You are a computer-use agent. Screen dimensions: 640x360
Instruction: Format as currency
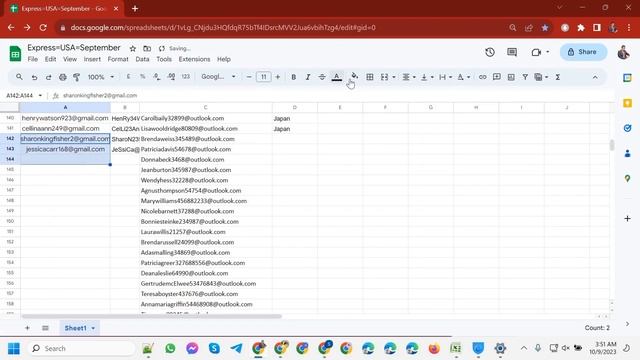[x=128, y=77]
